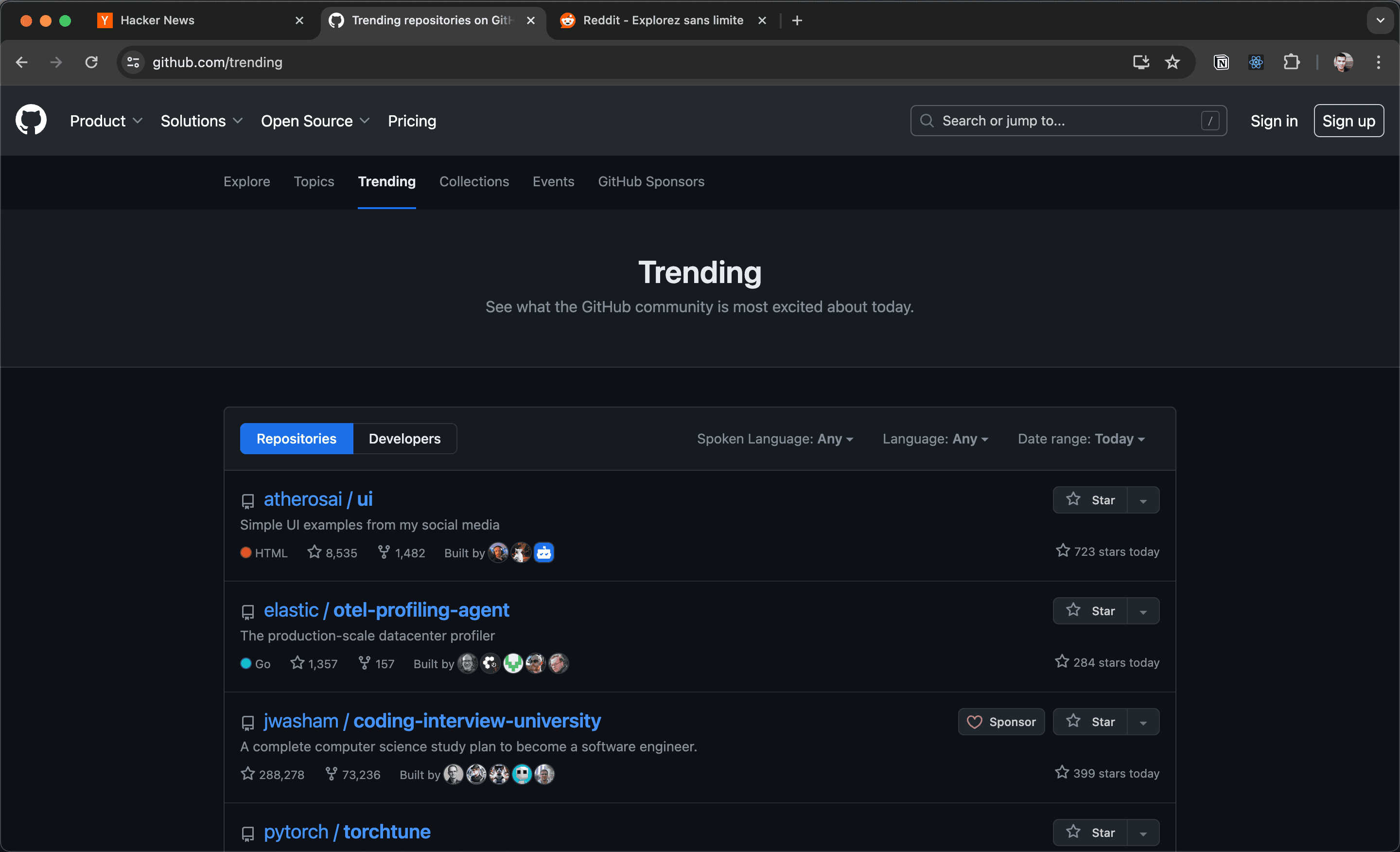Star the jwasham/coding-interview-university repository
Screen dimensions: 1400x852
point(1090,722)
